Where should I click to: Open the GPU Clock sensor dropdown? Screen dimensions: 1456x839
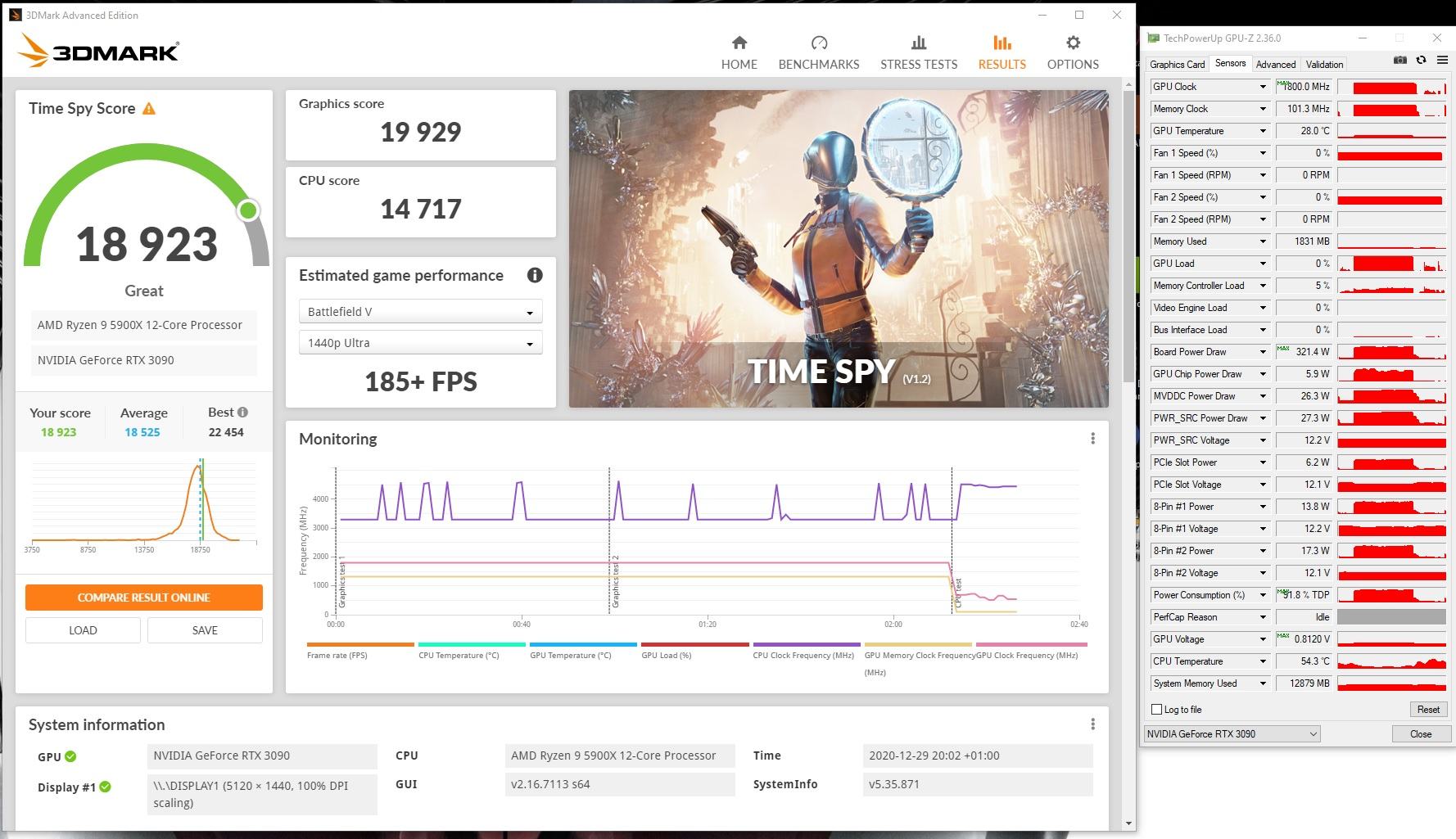coord(1262,87)
